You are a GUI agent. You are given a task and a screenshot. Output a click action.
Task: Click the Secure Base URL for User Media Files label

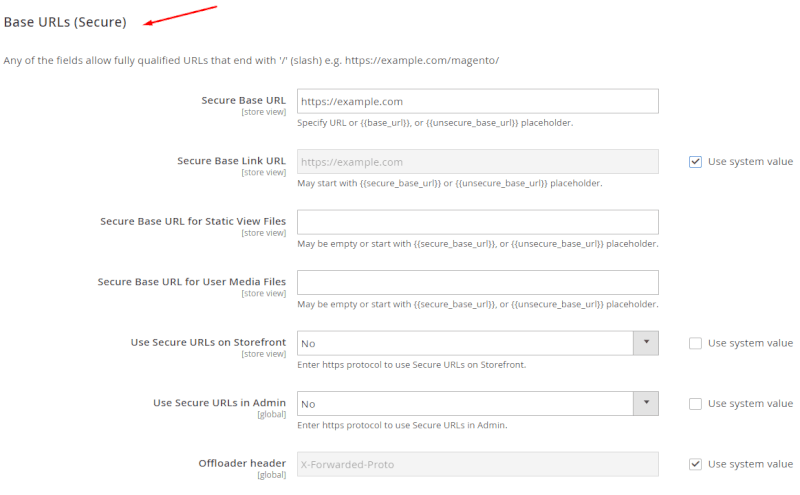pos(191,282)
